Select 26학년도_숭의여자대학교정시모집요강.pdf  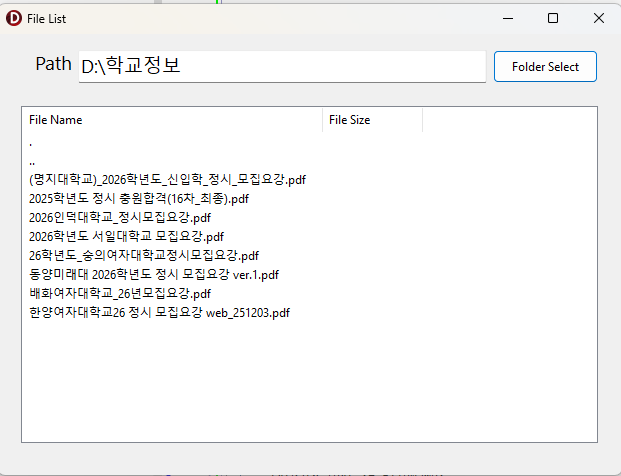(144, 255)
